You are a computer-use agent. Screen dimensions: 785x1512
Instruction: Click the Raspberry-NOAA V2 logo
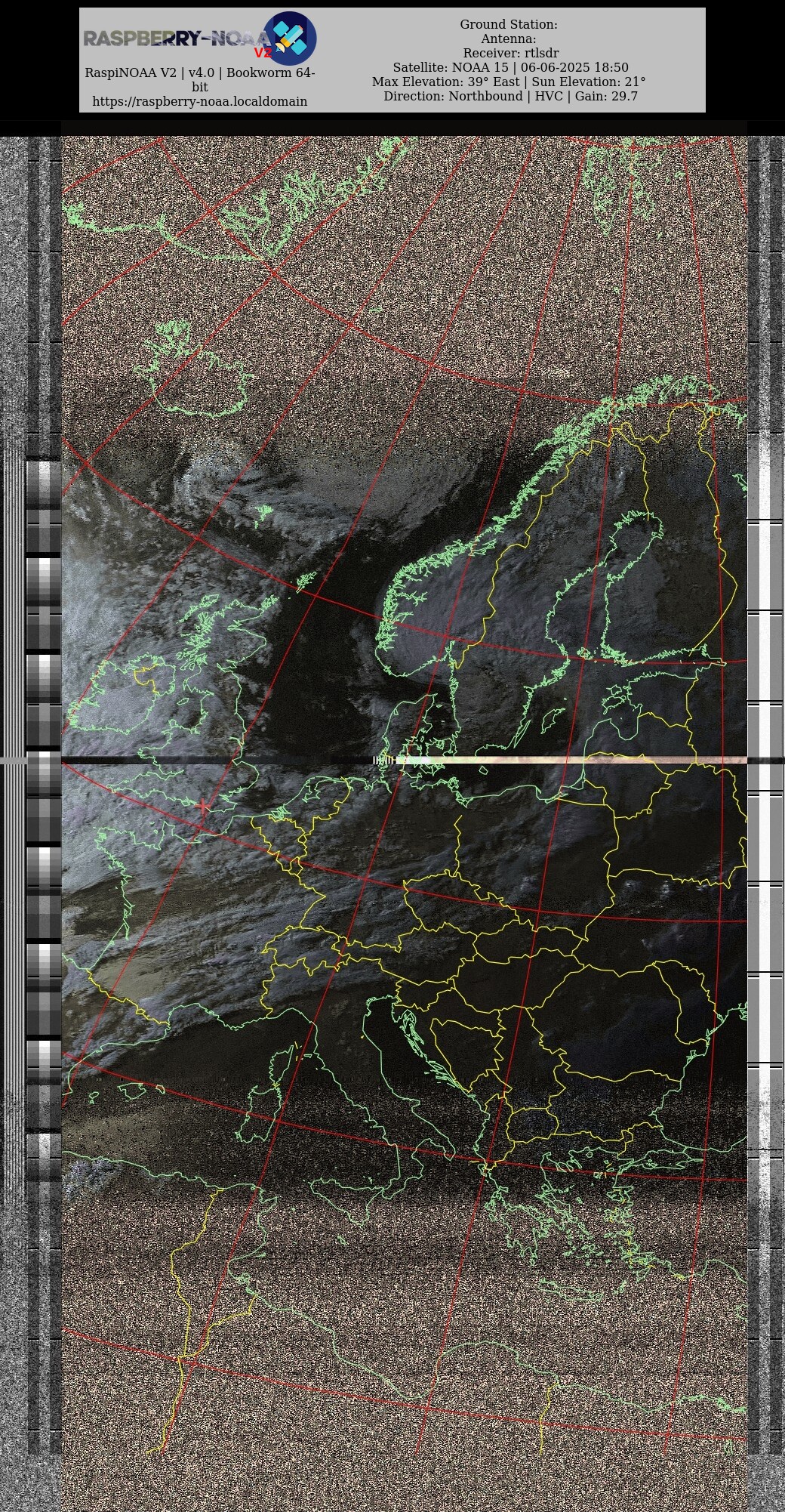pyautogui.click(x=199, y=39)
